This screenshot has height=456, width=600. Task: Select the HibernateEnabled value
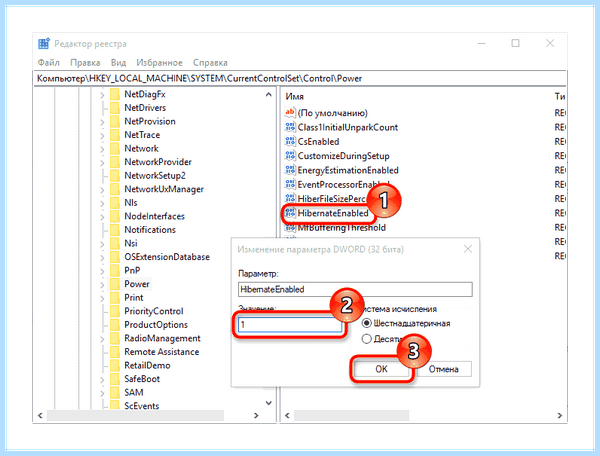[x=333, y=213]
